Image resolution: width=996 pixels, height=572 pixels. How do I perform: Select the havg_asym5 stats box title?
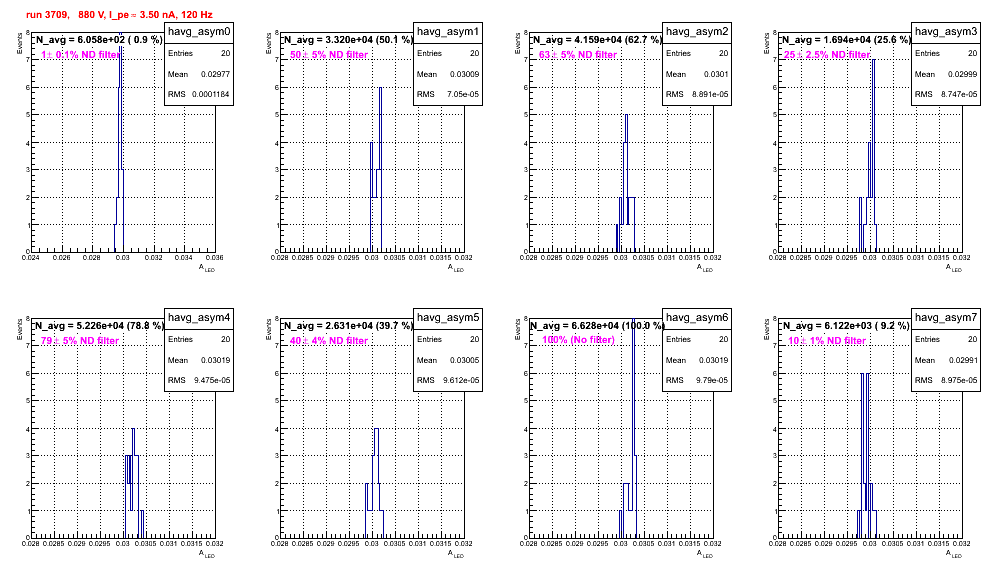pyautogui.click(x=448, y=318)
